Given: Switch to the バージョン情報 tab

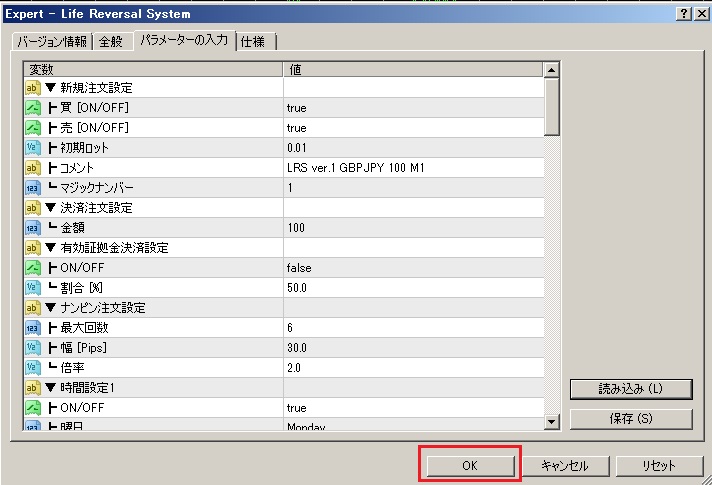Looking at the screenshot, I should pyautogui.click(x=51, y=41).
